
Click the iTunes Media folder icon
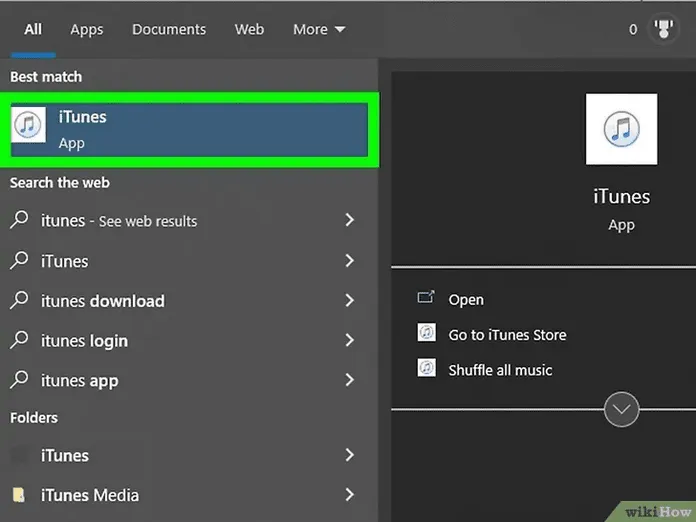(x=19, y=495)
